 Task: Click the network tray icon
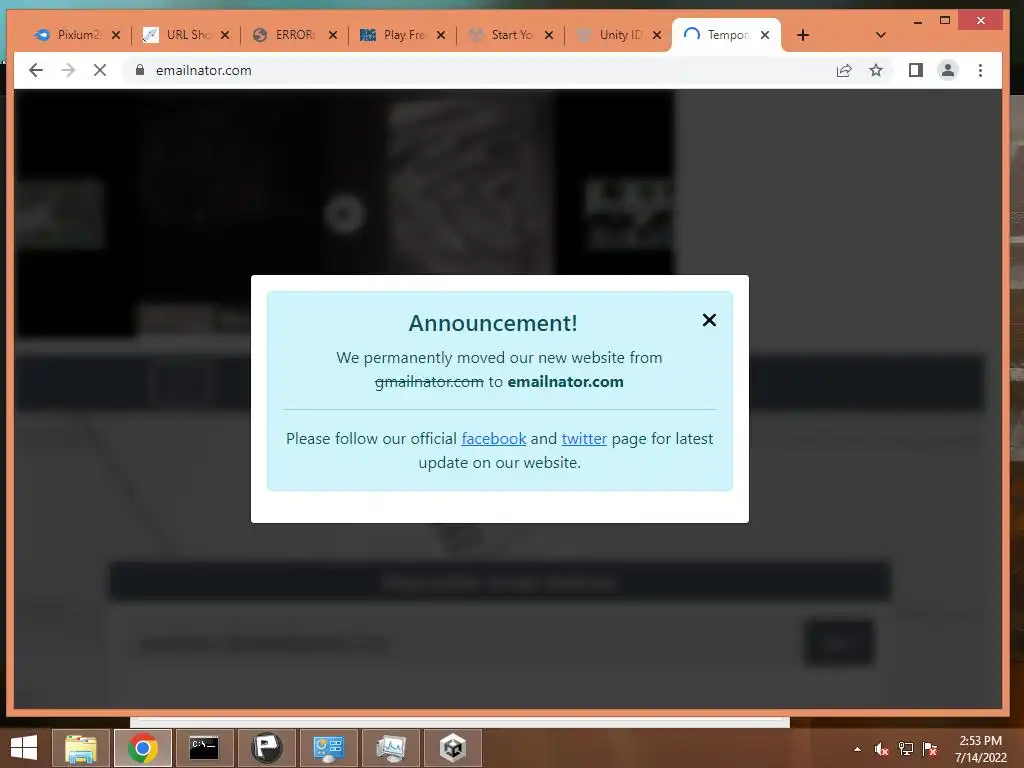pyautogui.click(x=906, y=749)
